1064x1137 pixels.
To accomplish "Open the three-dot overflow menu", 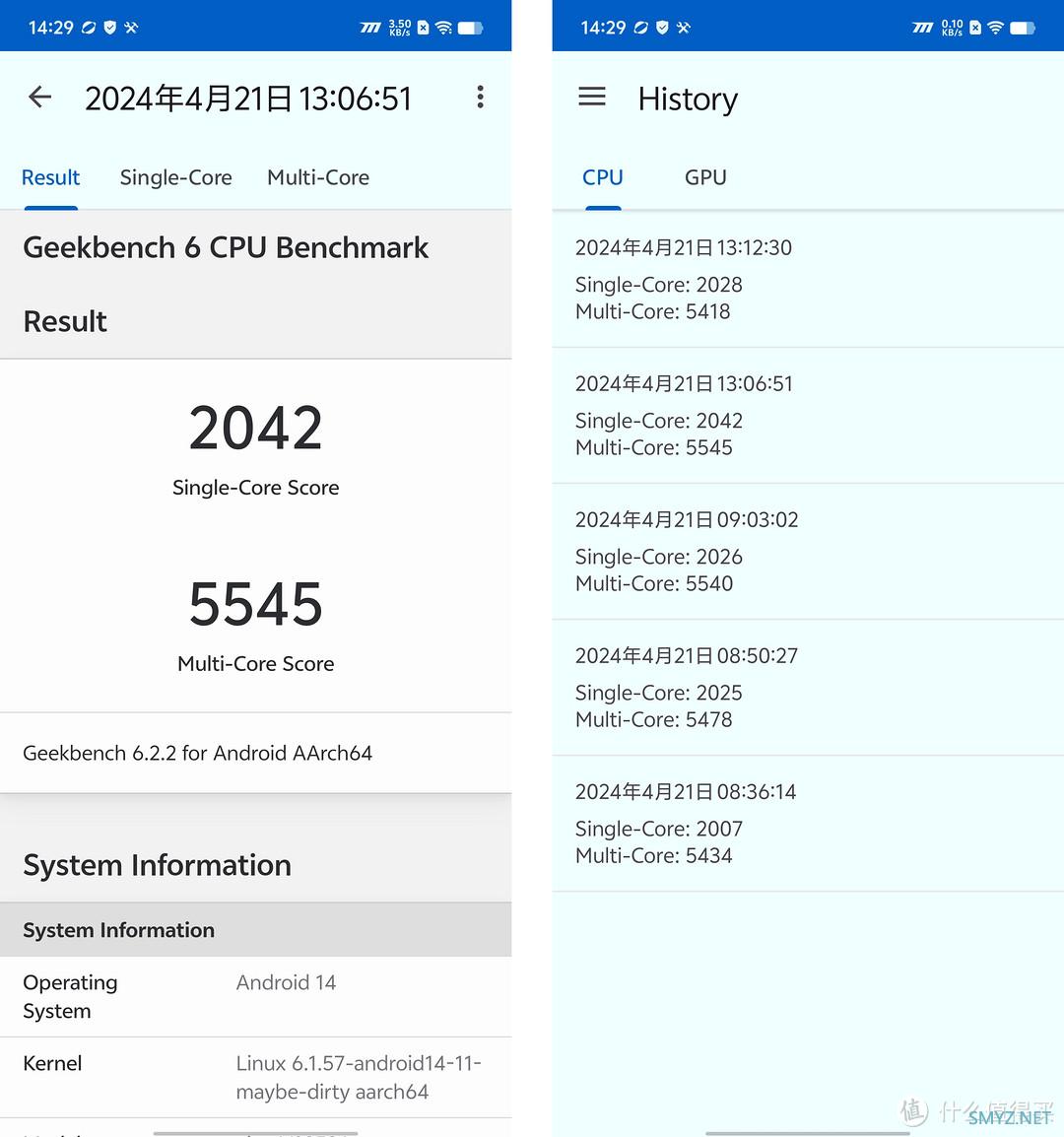I will [x=480, y=97].
